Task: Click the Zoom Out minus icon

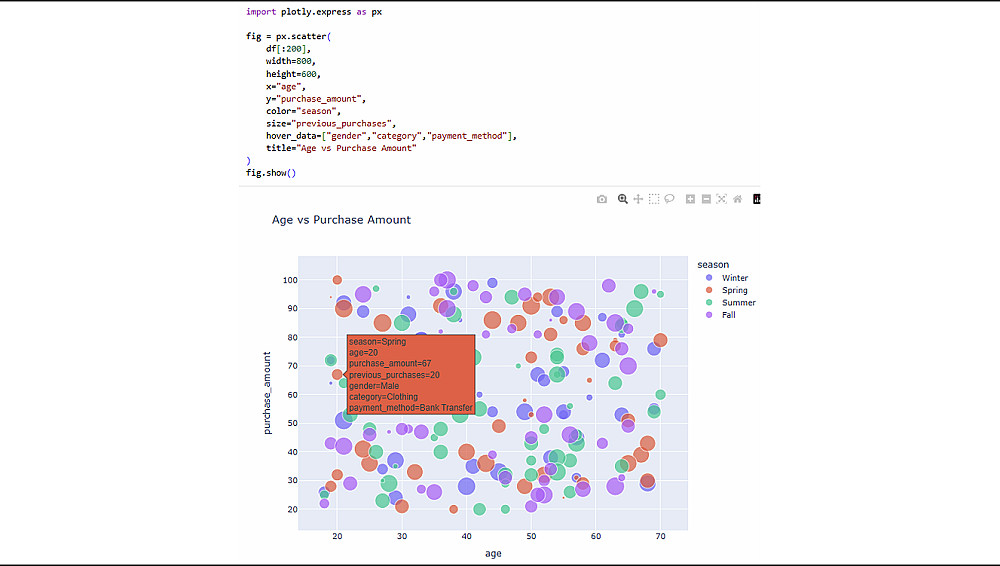Action: click(706, 199)
